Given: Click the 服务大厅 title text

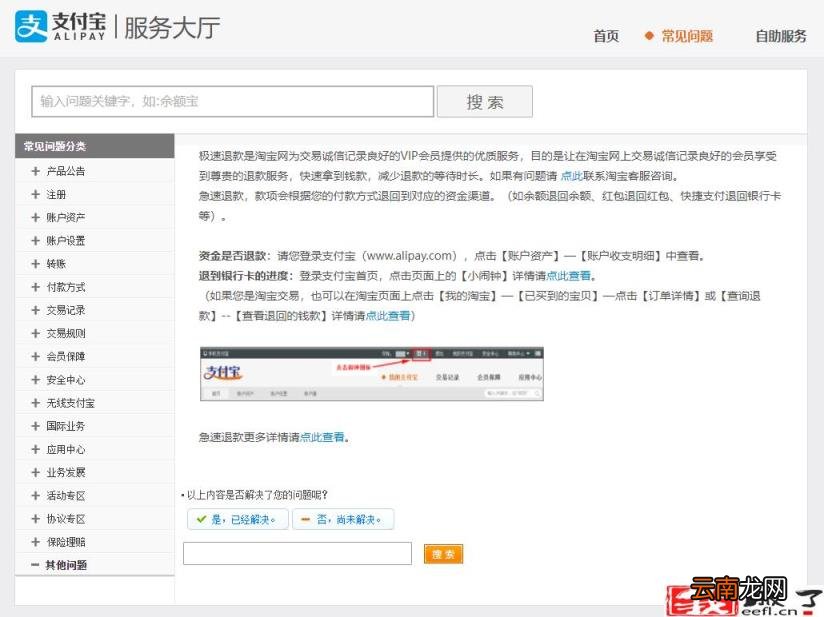Looking at the screenshot, I should coord(172,27).
